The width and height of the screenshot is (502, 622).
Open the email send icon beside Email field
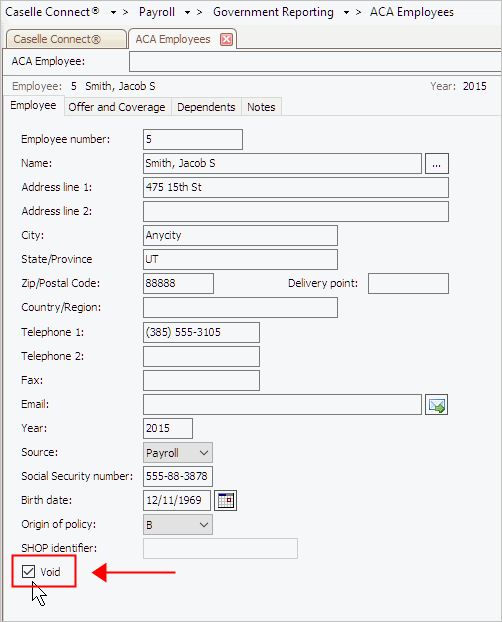[x=436, y=405]
